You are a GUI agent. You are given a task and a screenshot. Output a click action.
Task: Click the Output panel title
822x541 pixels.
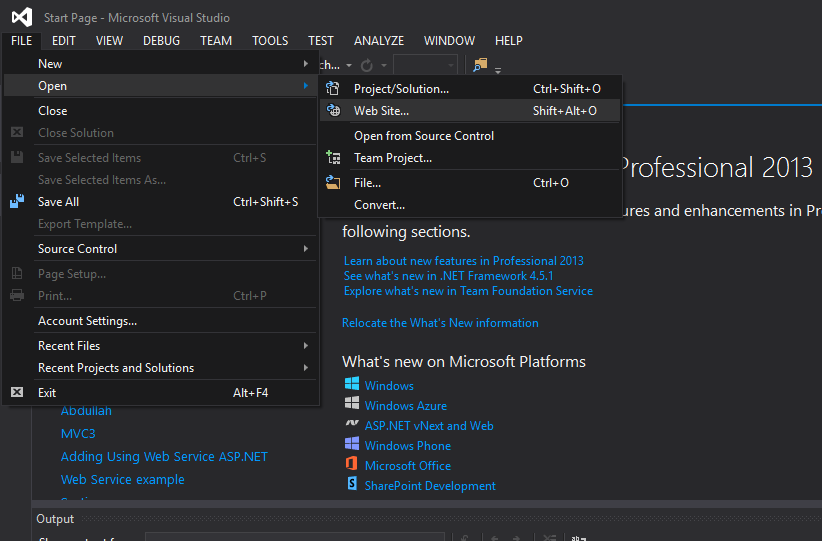[x=55, y=518]
